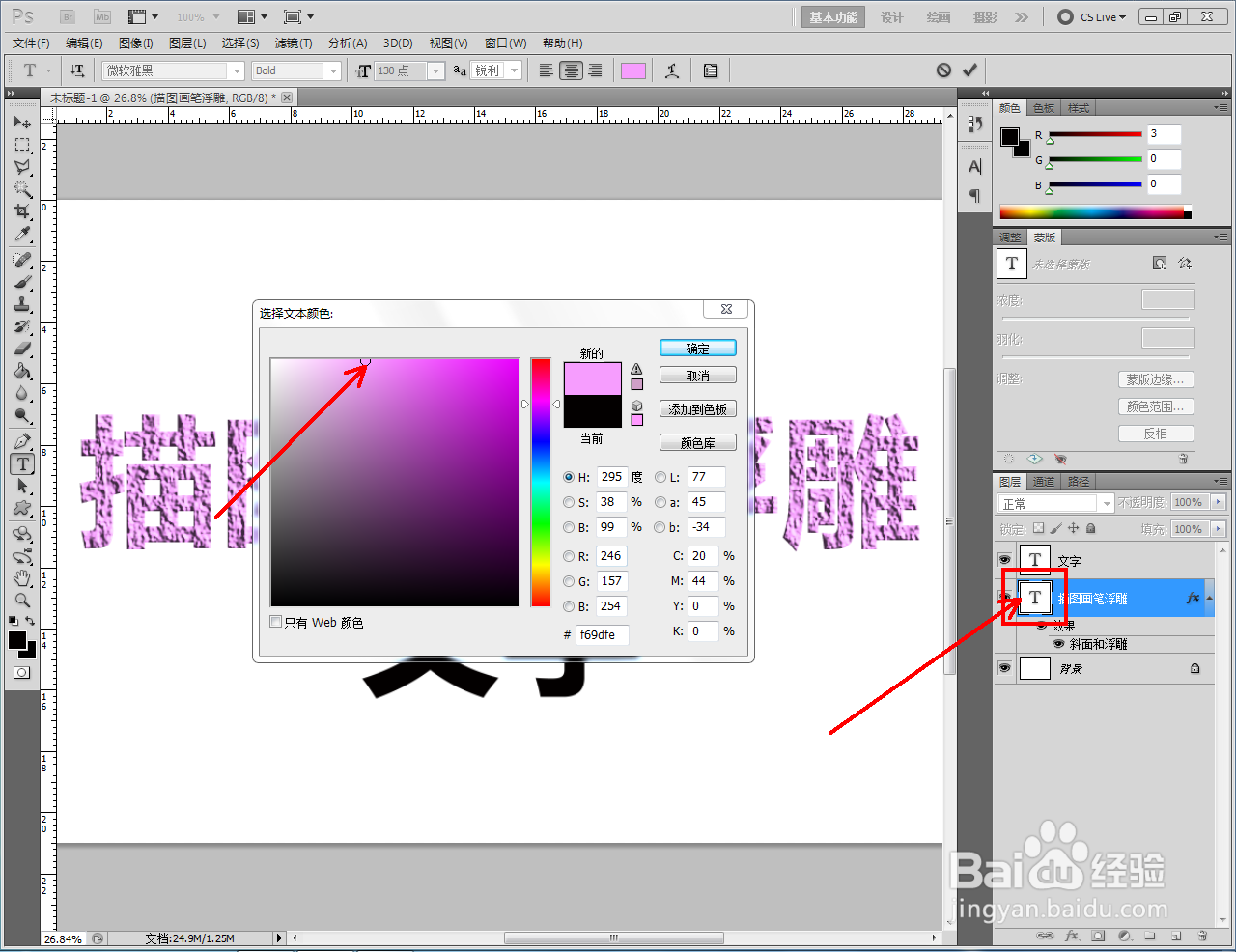Select the Zoom tool in toolbox
This screenshot has height=952, width=1236.
coord(22,601)
